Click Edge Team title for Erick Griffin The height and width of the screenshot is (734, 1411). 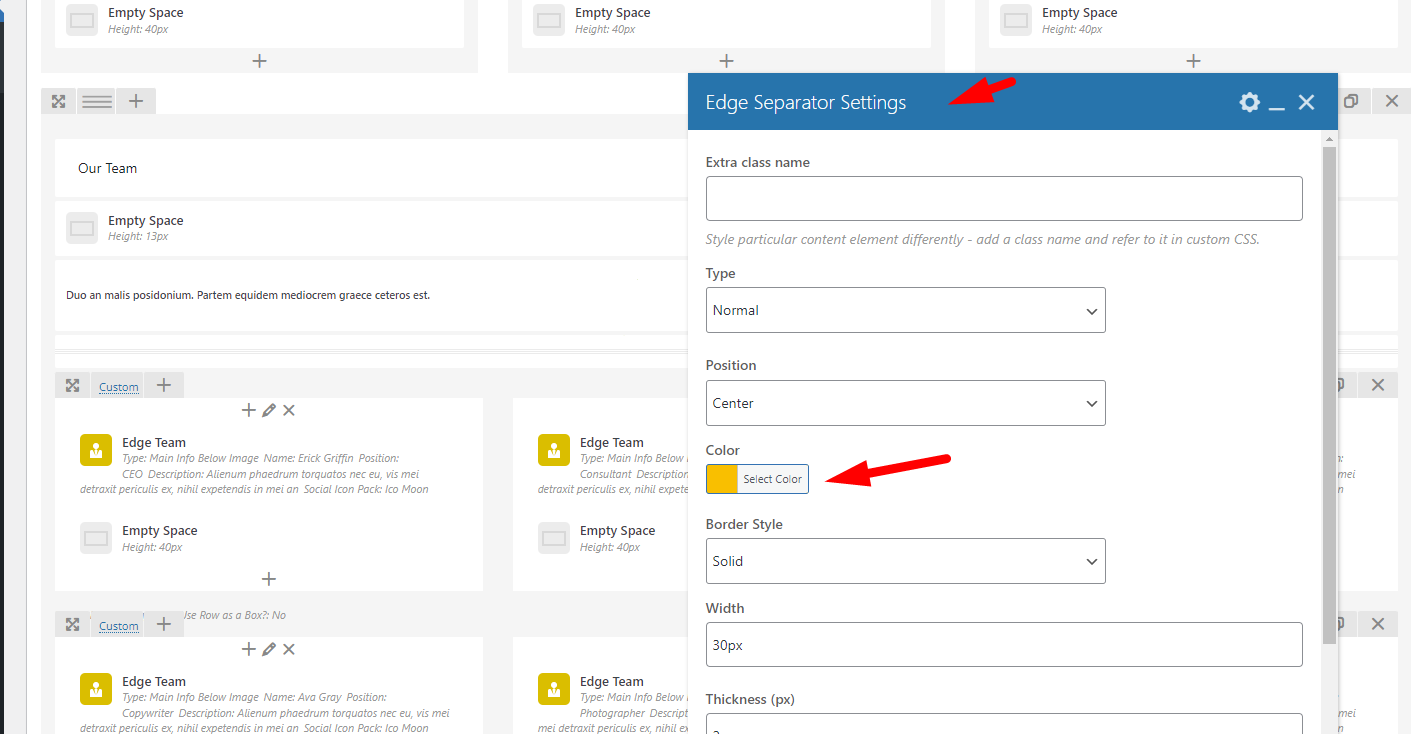point(154,442)
